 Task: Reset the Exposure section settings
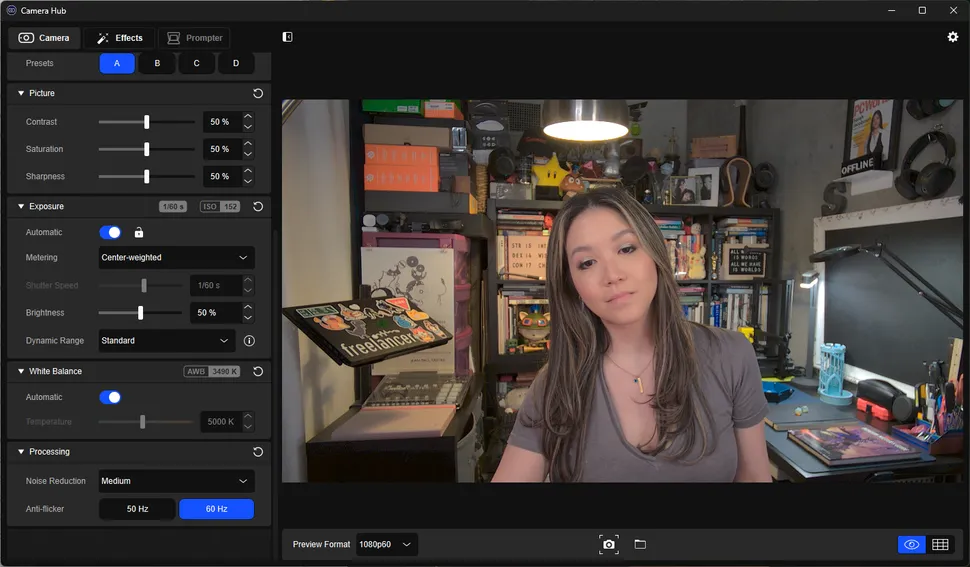(x=258, y=206)
